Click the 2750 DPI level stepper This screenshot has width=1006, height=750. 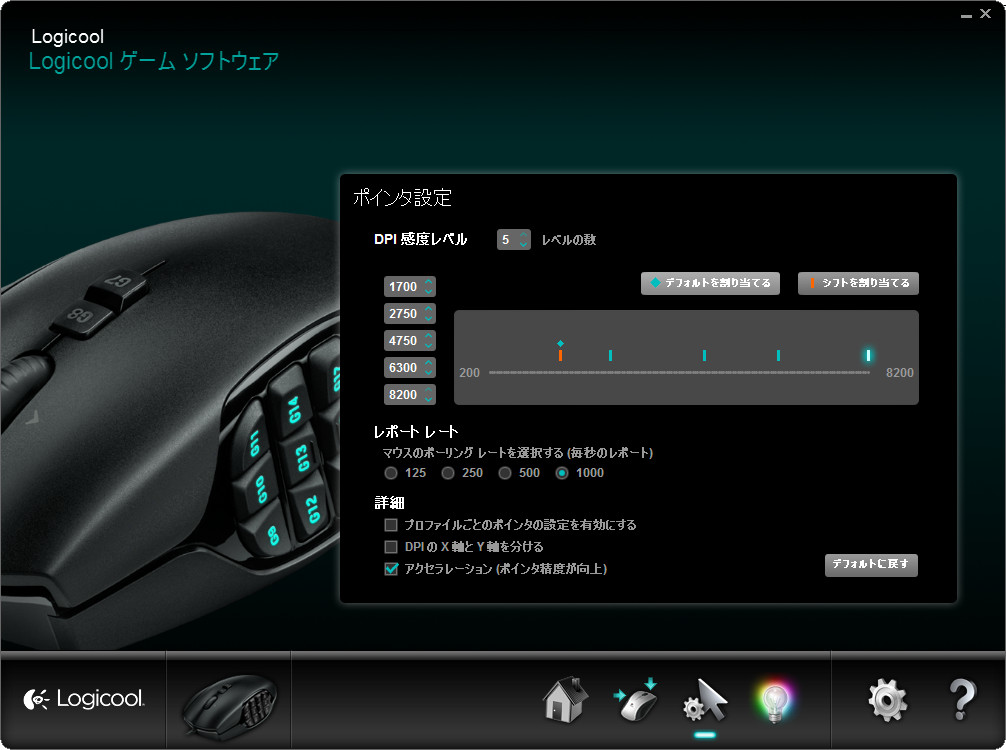point(409,313)
